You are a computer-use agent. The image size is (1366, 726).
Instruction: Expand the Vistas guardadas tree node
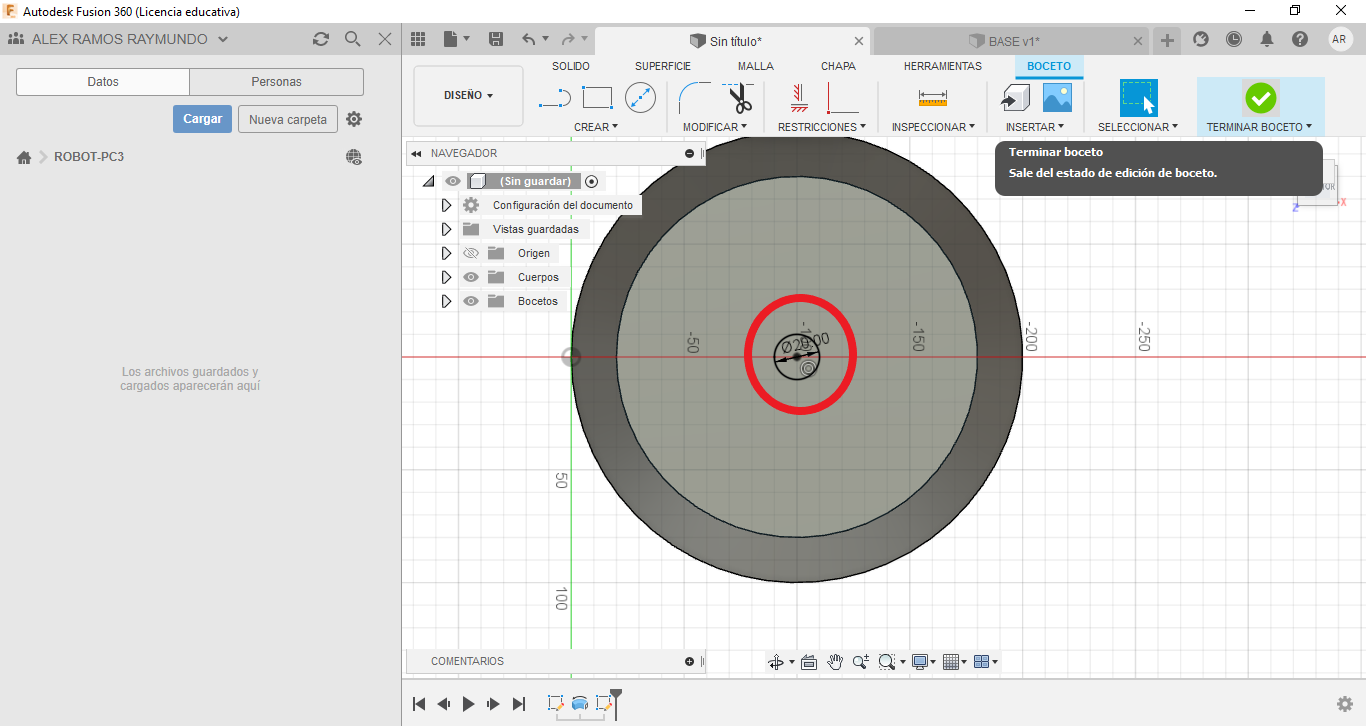pyautogui.click(x=446, y=229)
